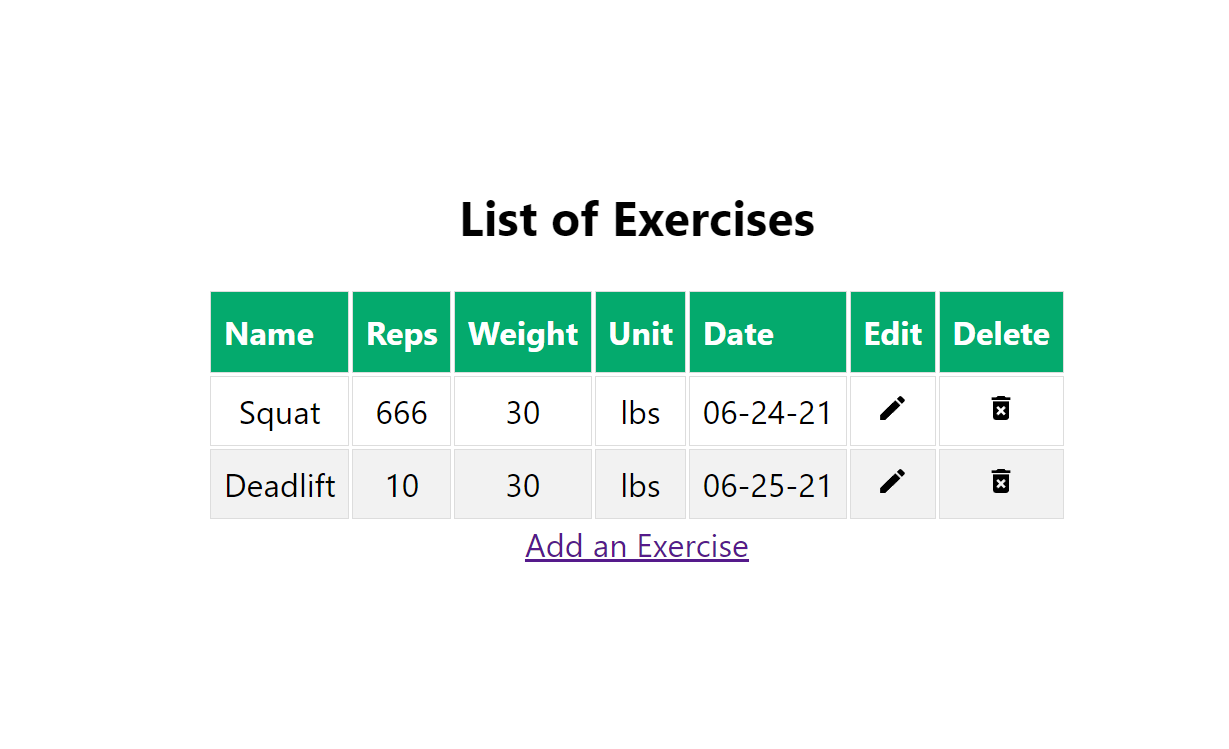Click the delete trash icon for Deadlift

(x=1000, y=482)
